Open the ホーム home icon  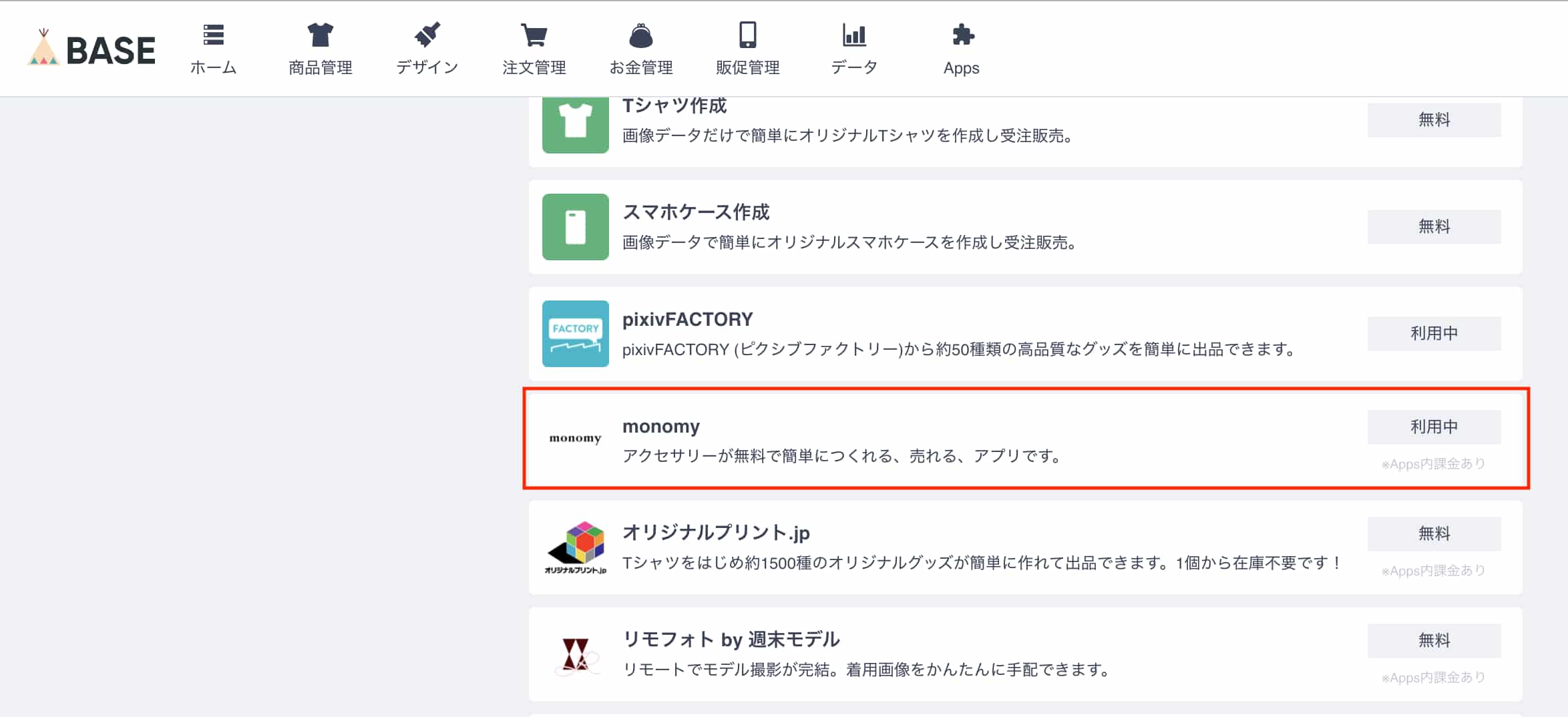tap(214, 34)
